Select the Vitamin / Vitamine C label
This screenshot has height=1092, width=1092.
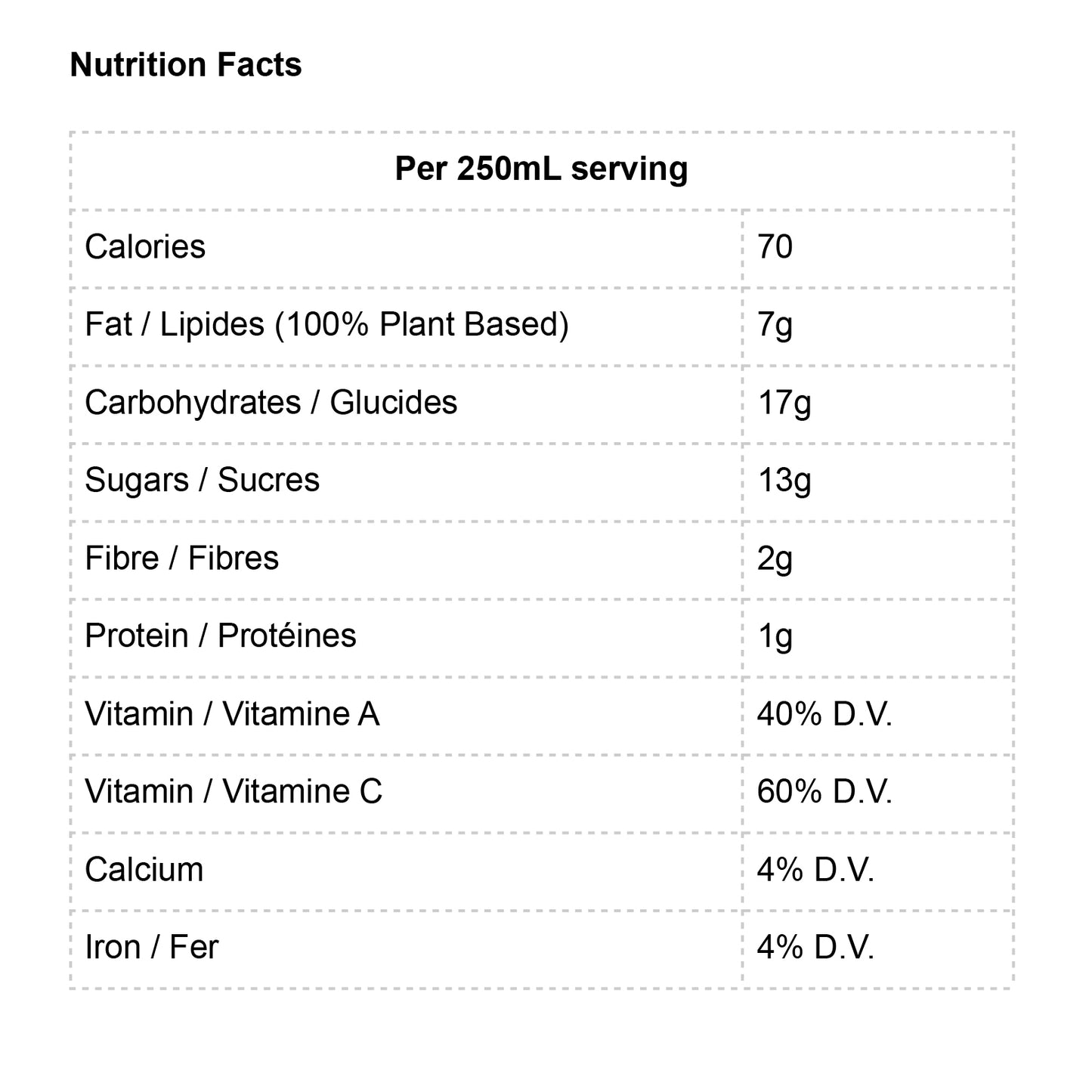(234, 792)
